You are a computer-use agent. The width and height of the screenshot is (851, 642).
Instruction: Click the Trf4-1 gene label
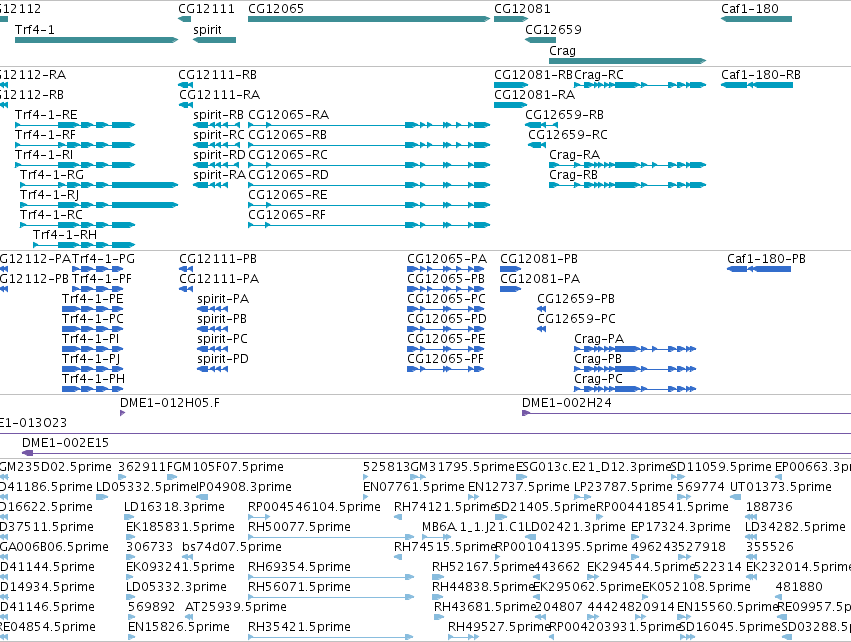click(35, 30)
